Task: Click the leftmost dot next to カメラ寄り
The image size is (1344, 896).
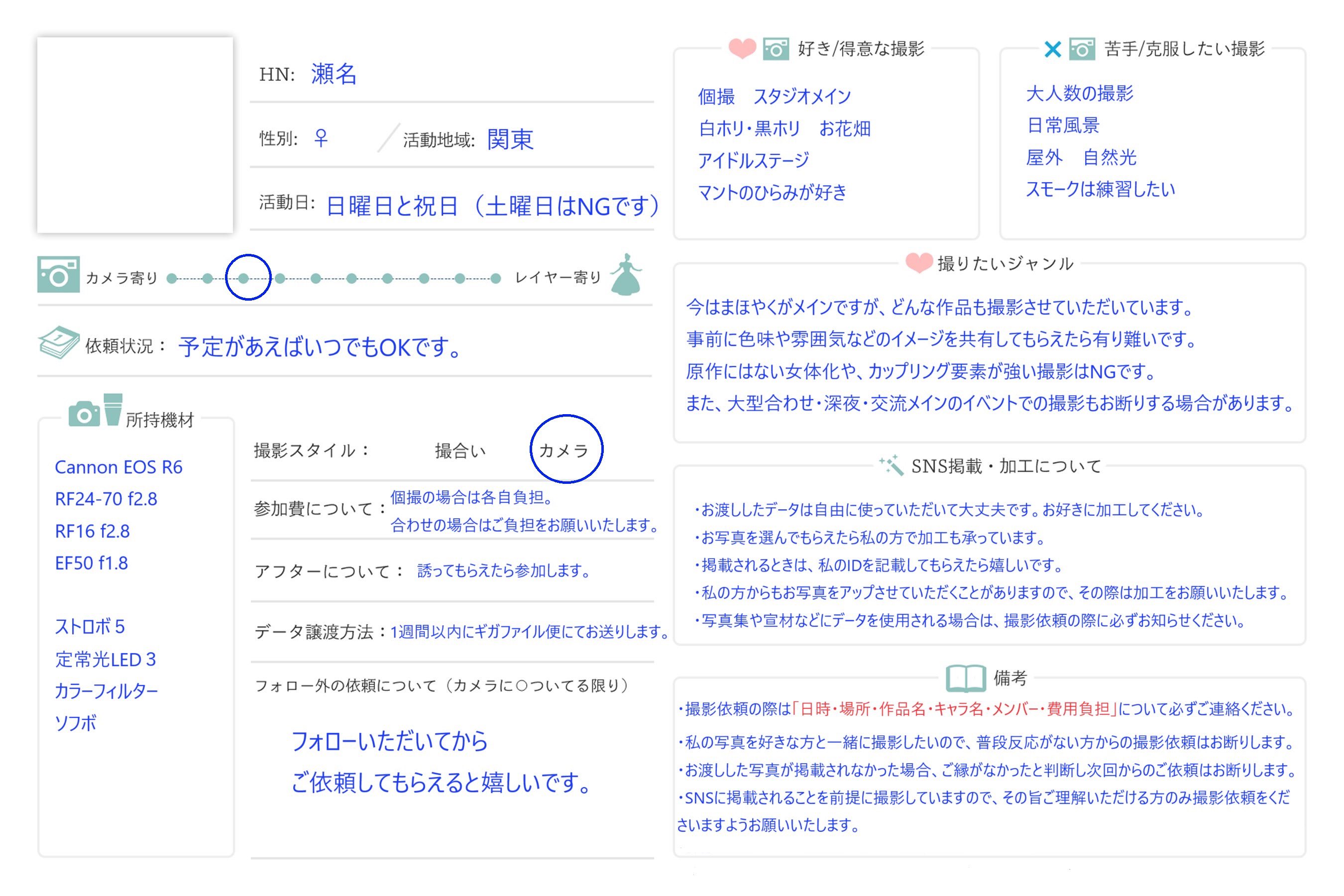Action: point(171,278)
